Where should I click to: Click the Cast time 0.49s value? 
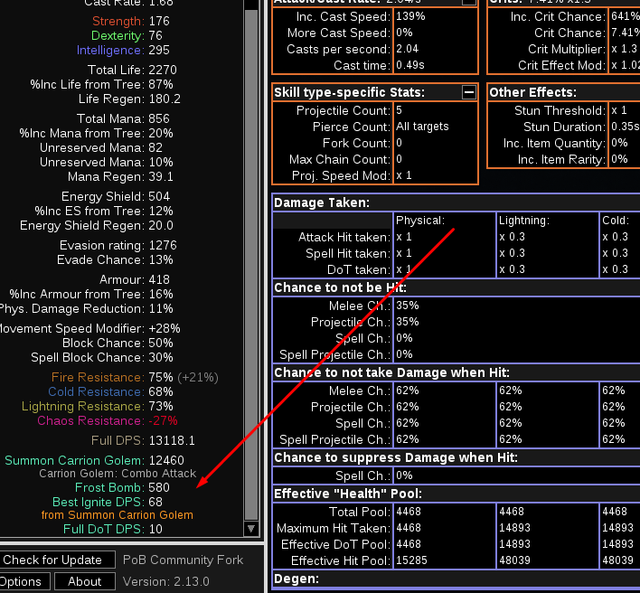pos(410,65)
